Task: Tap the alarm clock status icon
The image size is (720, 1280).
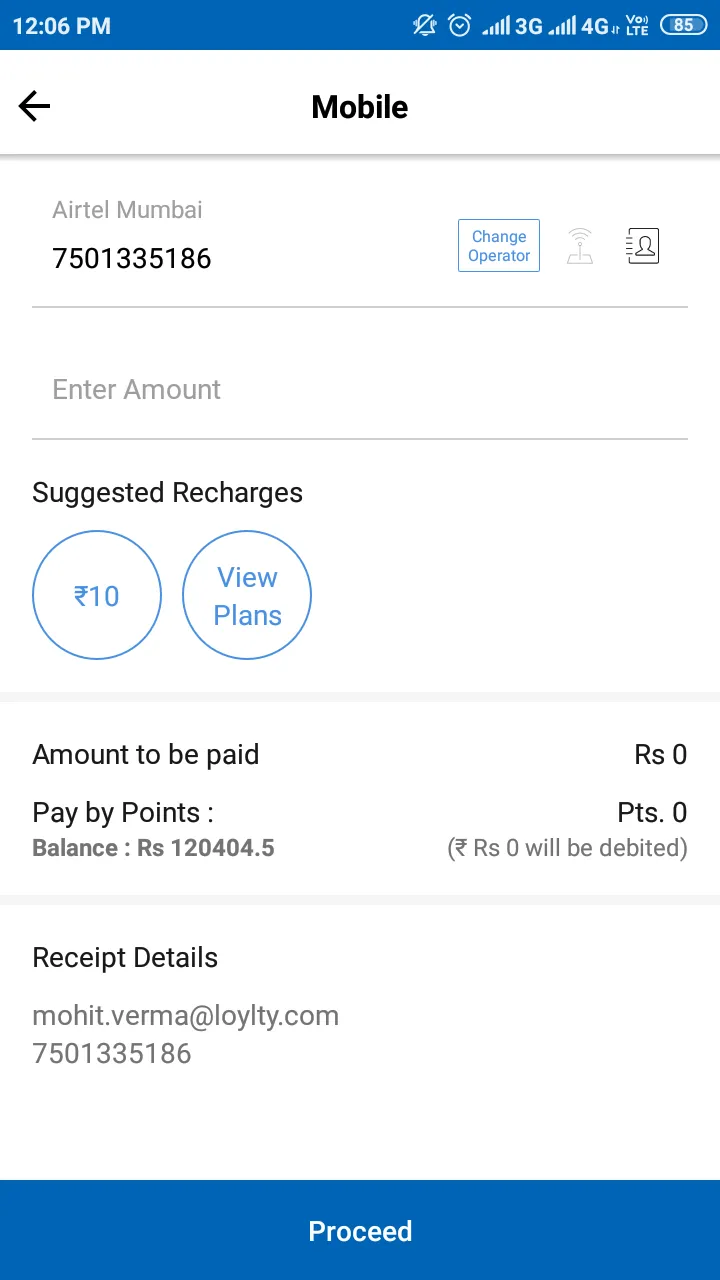Action: [459, 25]
